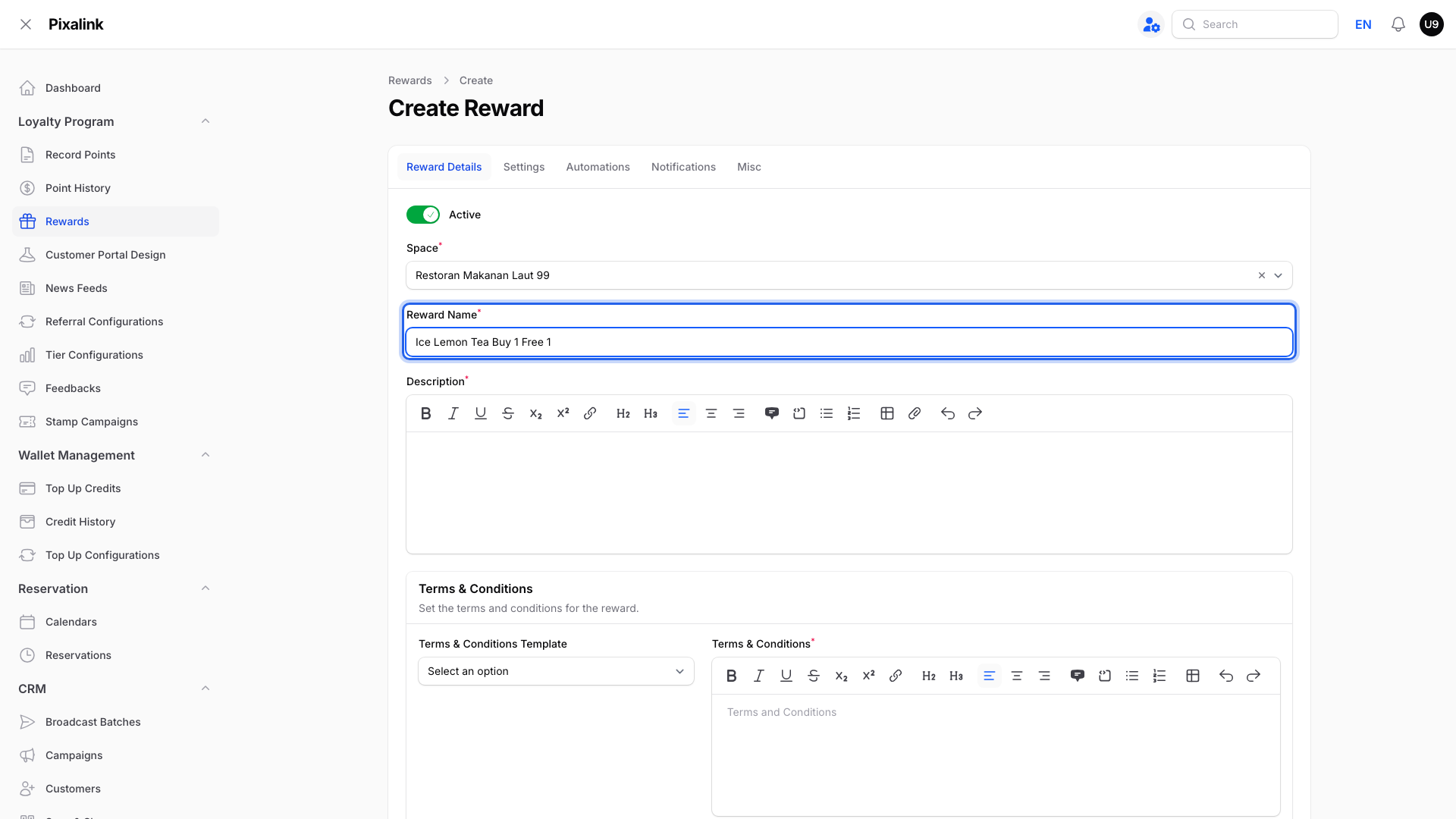Apply italic in Description editor toolbar
1456x819 pixels.
[453, 413]
